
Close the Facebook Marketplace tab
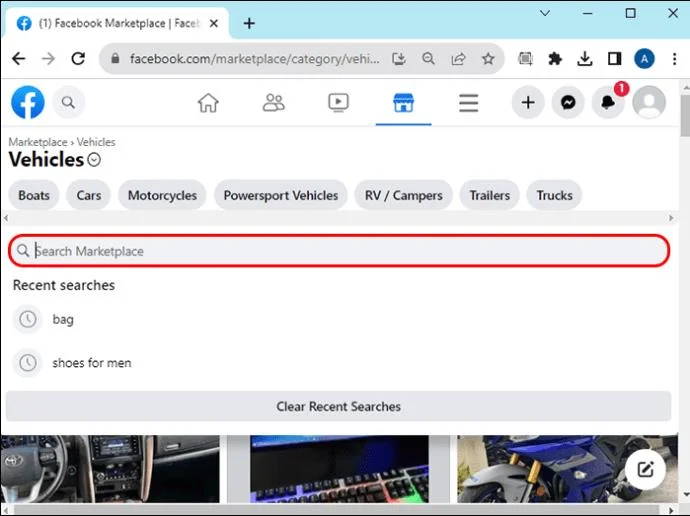pos(214,23)
